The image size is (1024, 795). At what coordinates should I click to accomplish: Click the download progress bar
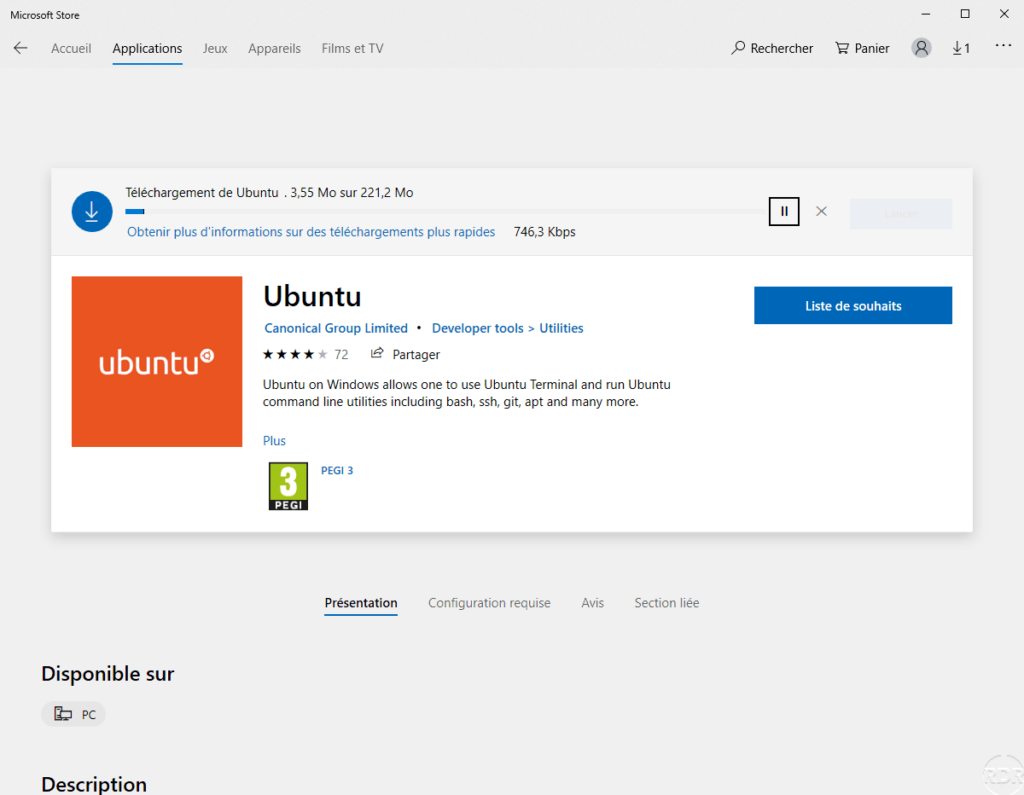click(x=445, y=211)
